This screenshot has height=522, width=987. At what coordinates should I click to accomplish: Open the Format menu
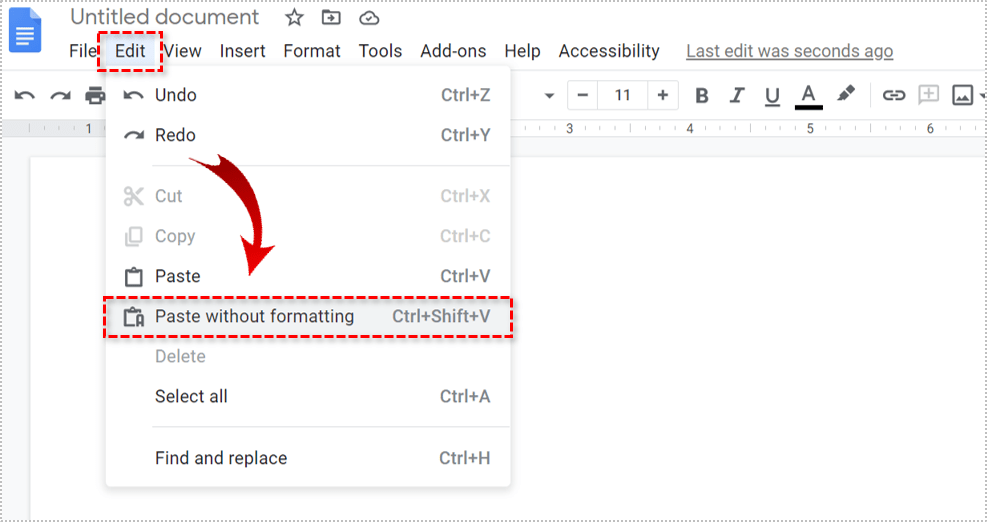tap(311, 51)
